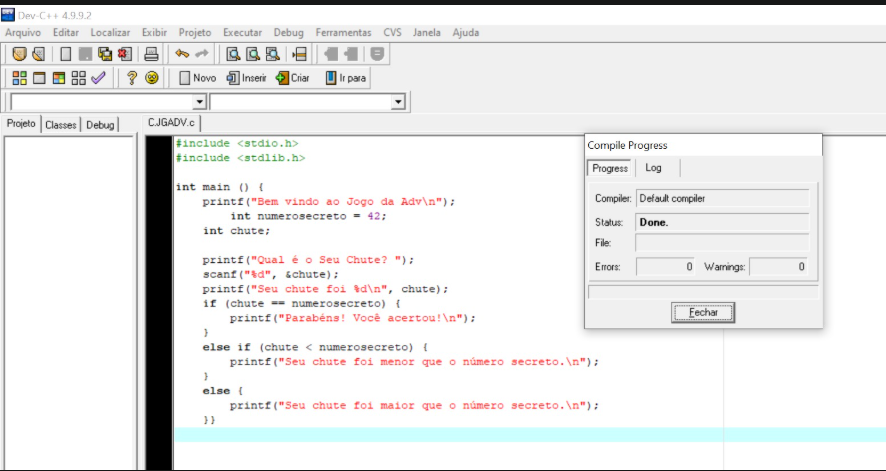Switch to the Log tab in Compile Progress
The image size is (886, 471).
tap(653, 168)
